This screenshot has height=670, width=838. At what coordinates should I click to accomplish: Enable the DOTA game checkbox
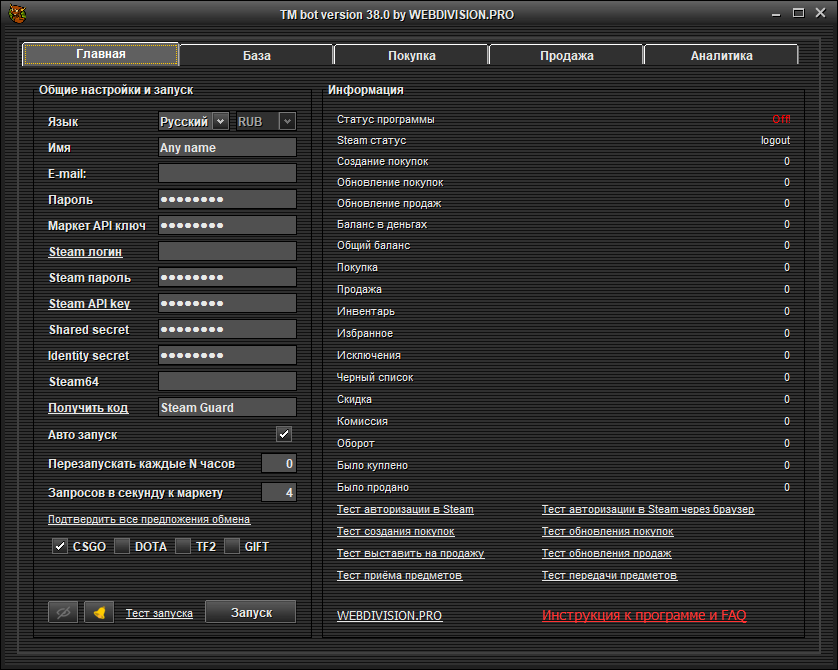click(122, 546)
